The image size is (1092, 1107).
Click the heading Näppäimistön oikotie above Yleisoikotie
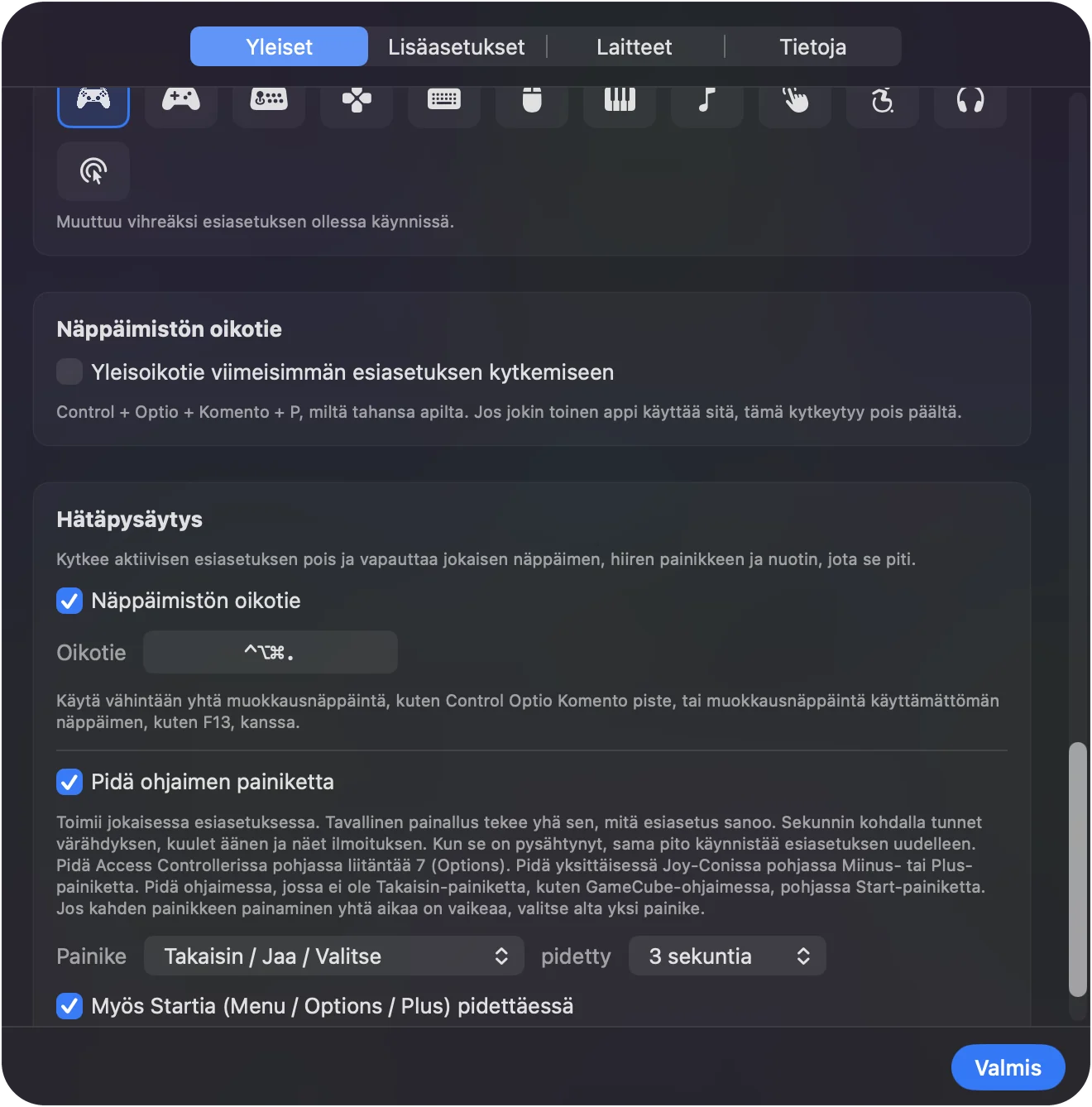(x=170, y=329)
